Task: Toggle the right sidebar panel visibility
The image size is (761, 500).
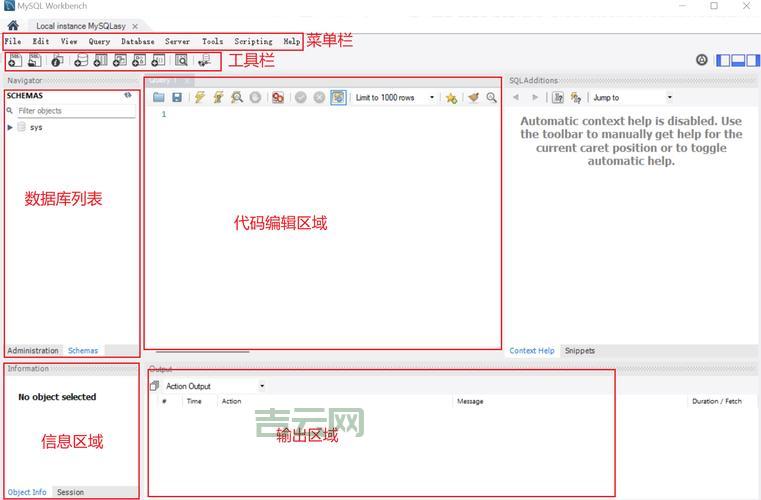Action: pyautogui.click(x=752, y=60)
